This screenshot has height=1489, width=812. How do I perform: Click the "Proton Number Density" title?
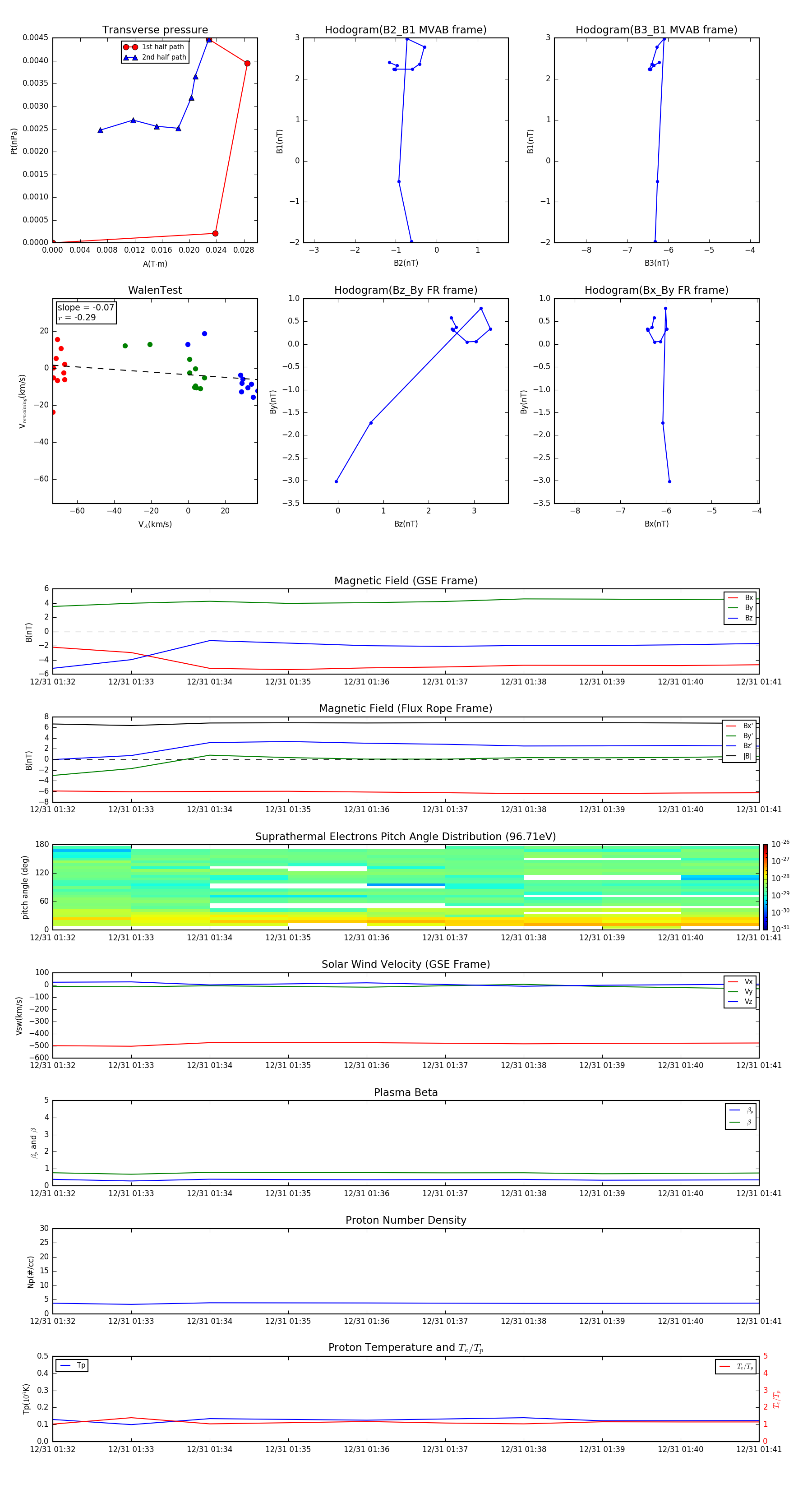406,1220
